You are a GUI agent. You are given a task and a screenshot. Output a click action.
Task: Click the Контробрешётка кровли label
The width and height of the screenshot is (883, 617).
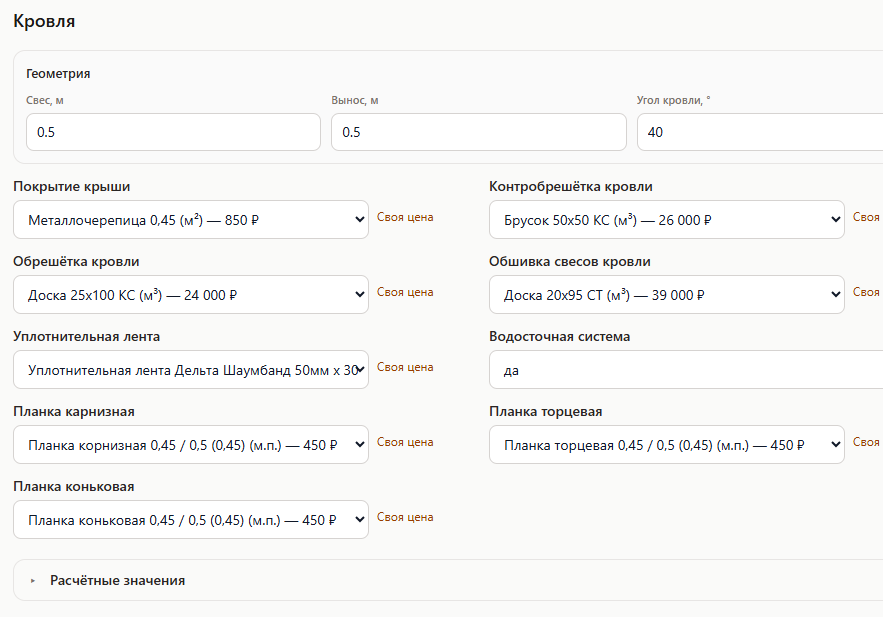tap(570, 186)
